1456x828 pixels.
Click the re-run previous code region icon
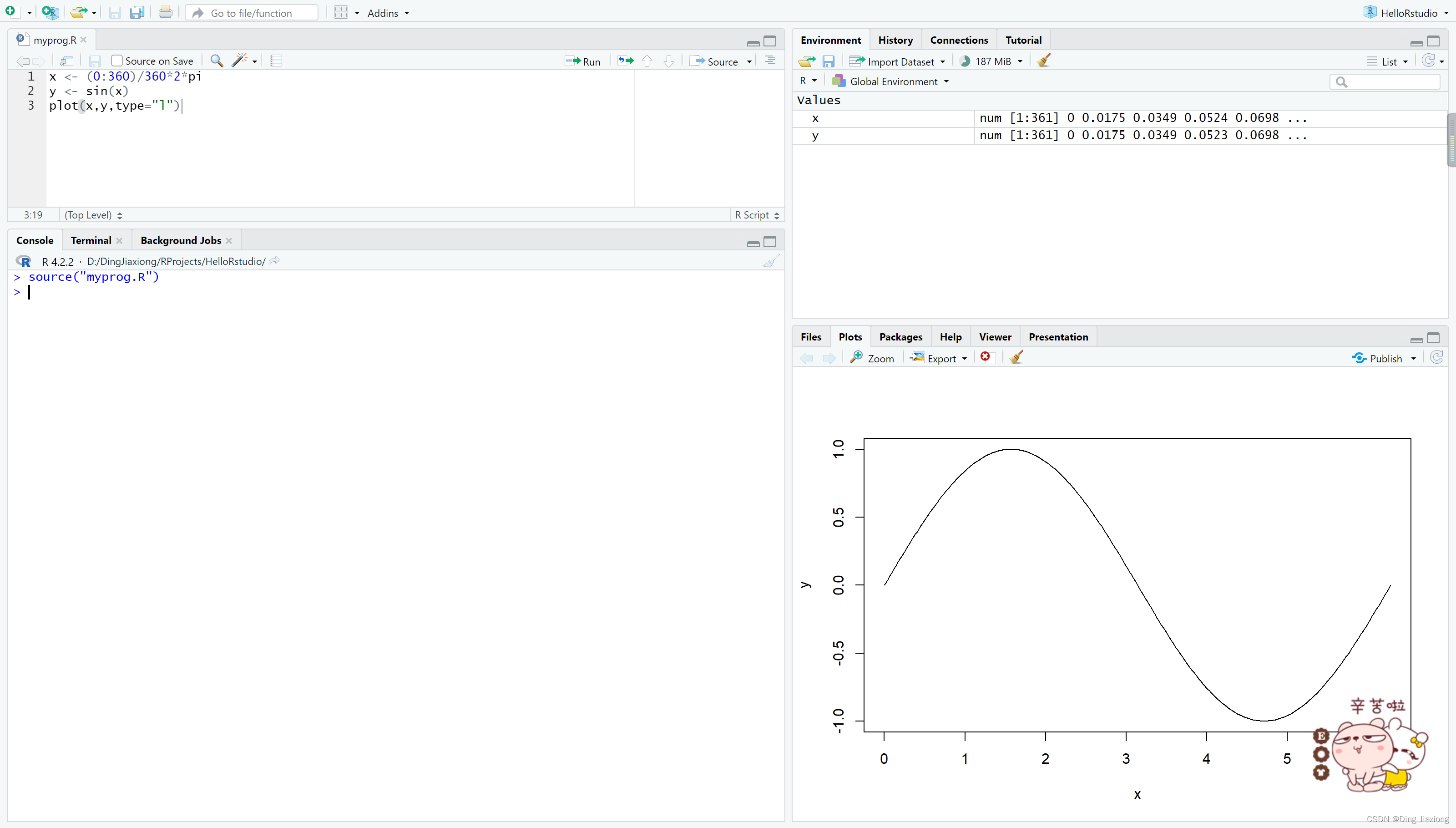[626, 61]
